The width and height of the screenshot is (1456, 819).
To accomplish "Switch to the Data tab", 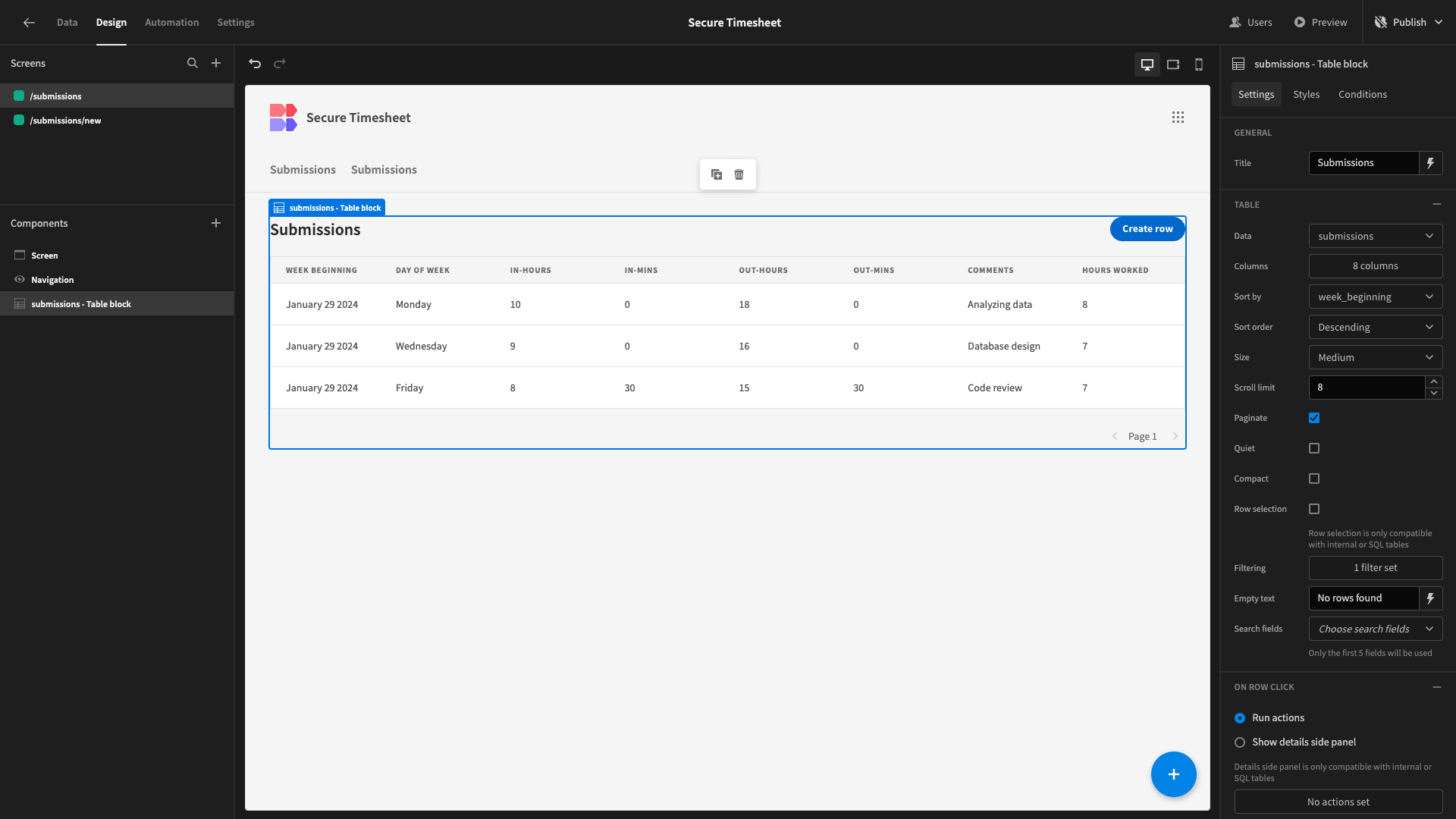I will point(67,23).
